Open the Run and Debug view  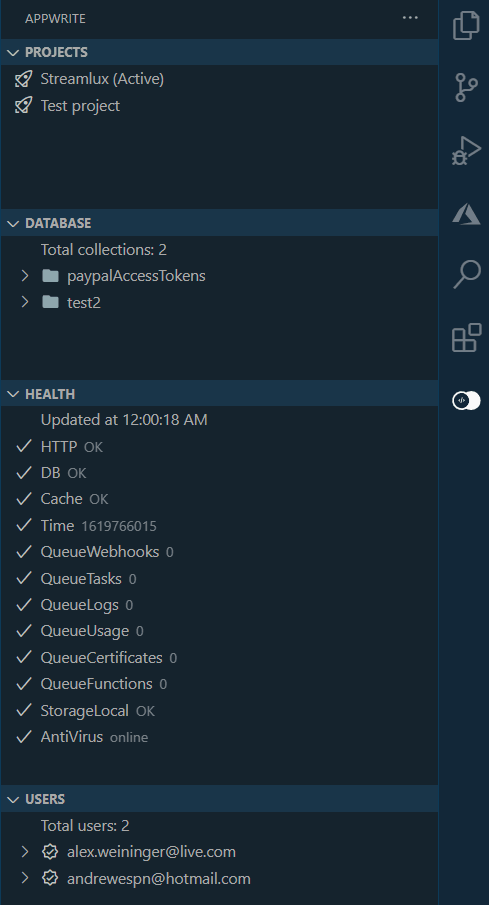(x=466, y=151)
